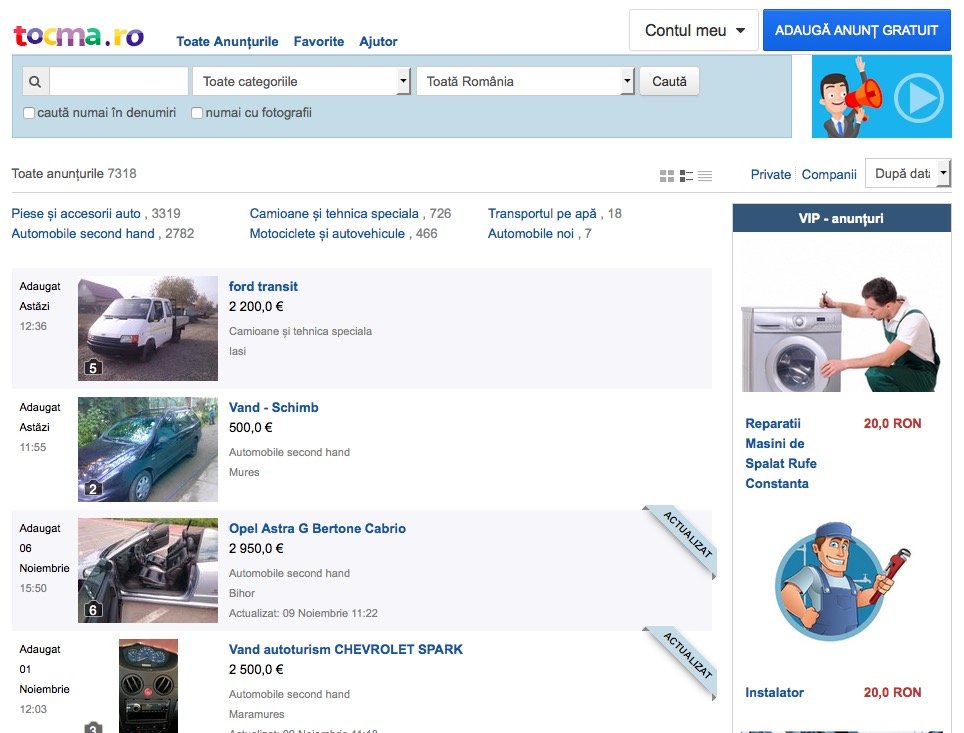The image size is (964, 733).
Task: Play the megaphone promo video banner
Action: click(x=882, y=97)
